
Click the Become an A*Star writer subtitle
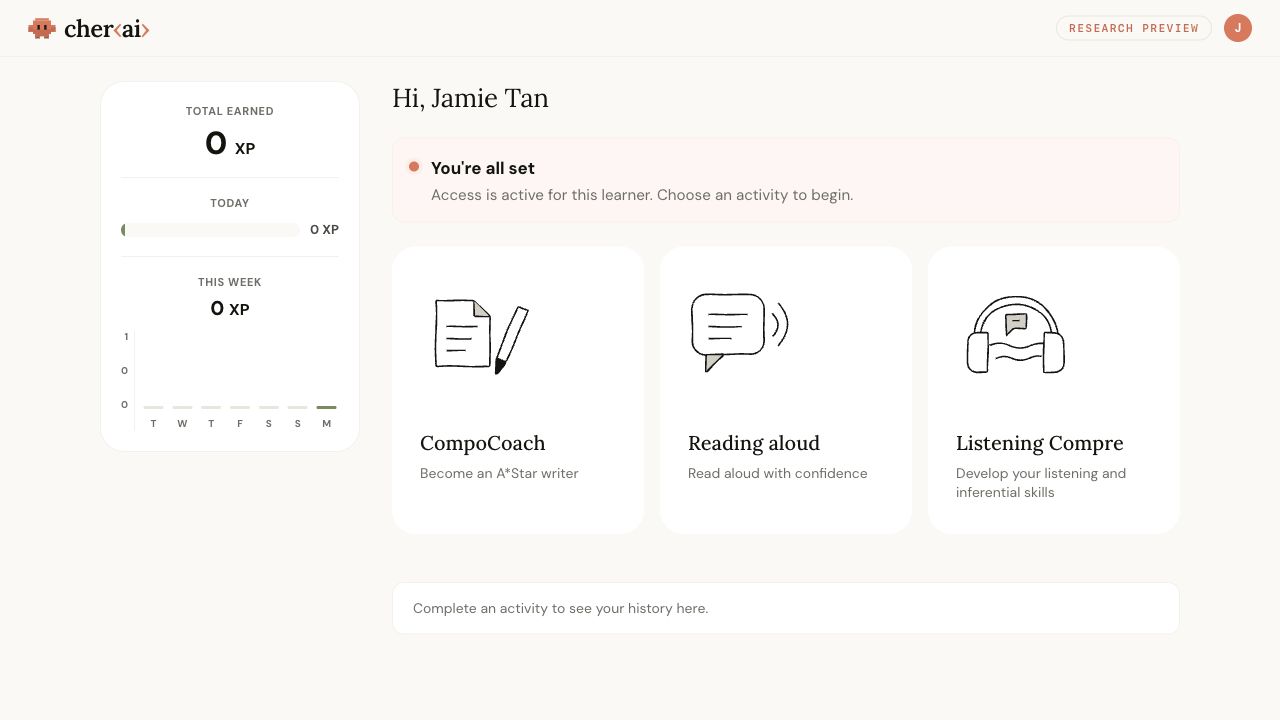tap(499, 473)
